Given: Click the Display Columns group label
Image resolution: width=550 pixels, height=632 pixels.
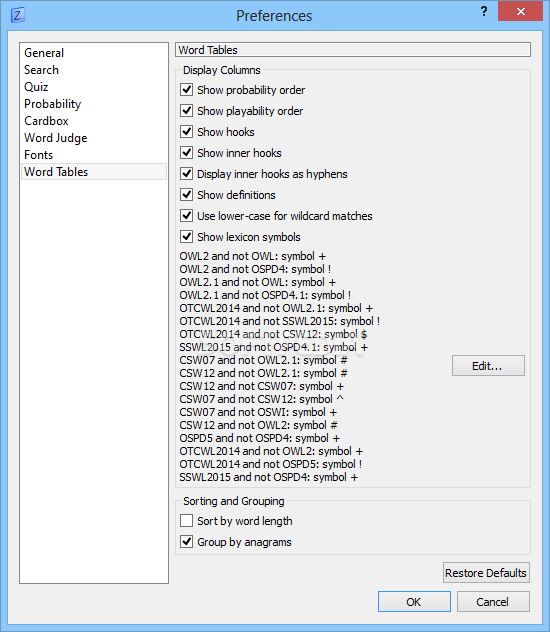Looking at the screenshot, I should [222, 70].
